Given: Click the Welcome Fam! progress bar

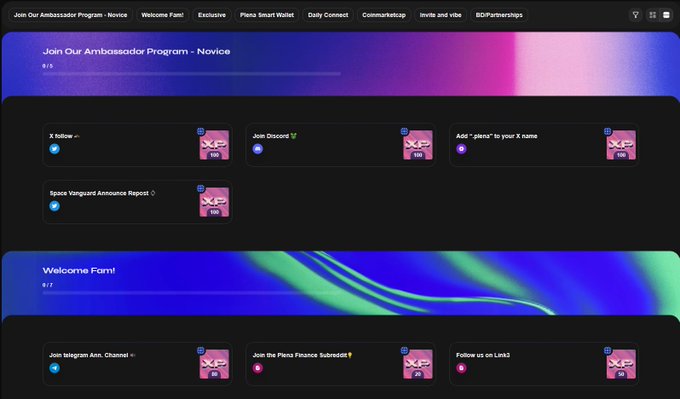Looking at the screenshot, I should (192, 293).
